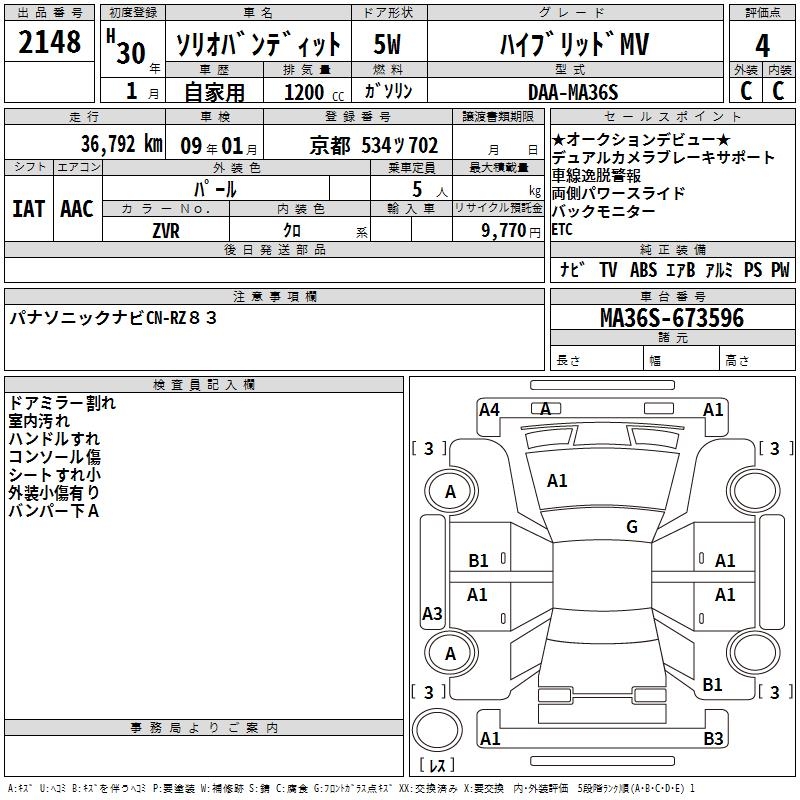
Task: Select the 後日発送部品 section header
Action: 274,249
